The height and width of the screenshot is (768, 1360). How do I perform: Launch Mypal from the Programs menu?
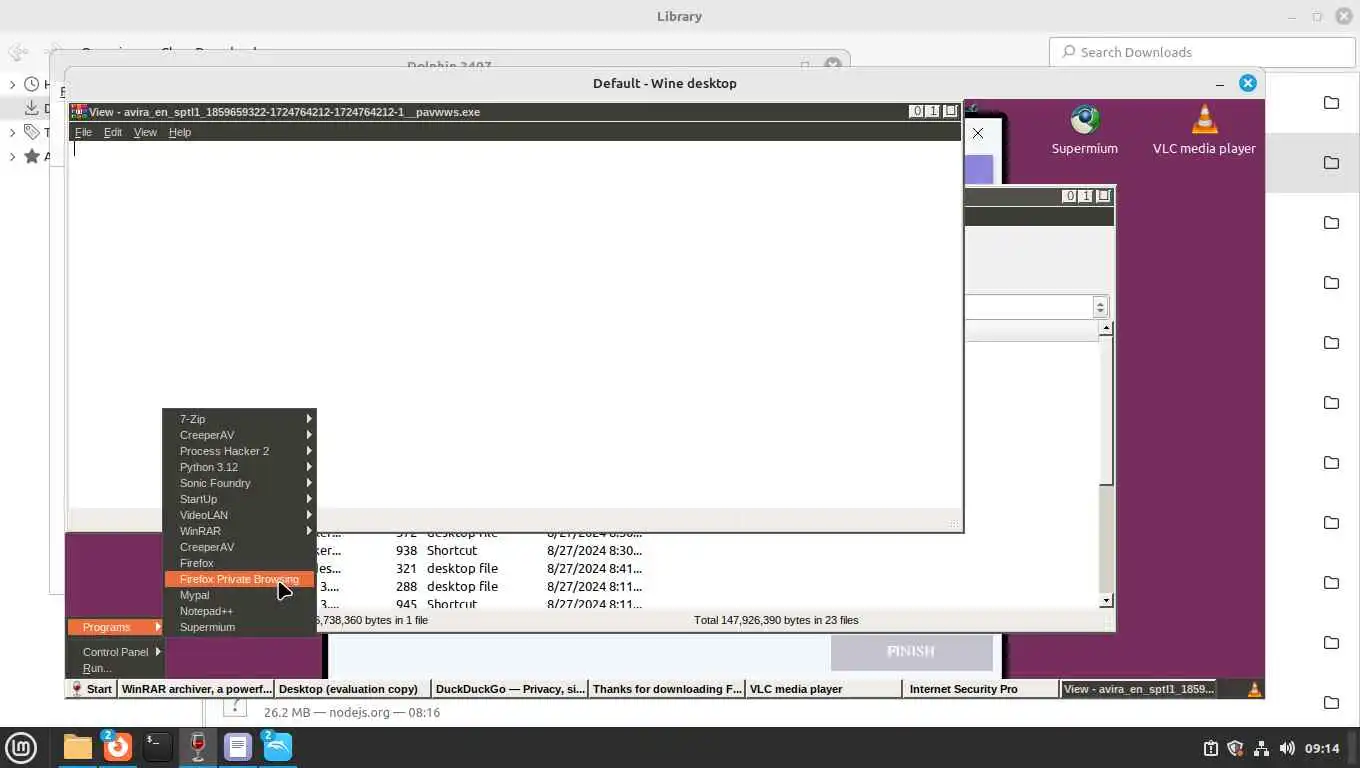tap(239, 595)
